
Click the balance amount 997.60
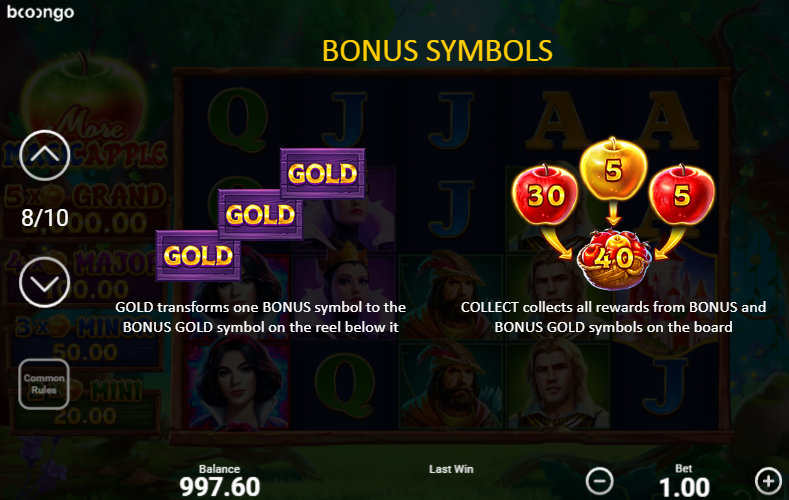(219, 486)
